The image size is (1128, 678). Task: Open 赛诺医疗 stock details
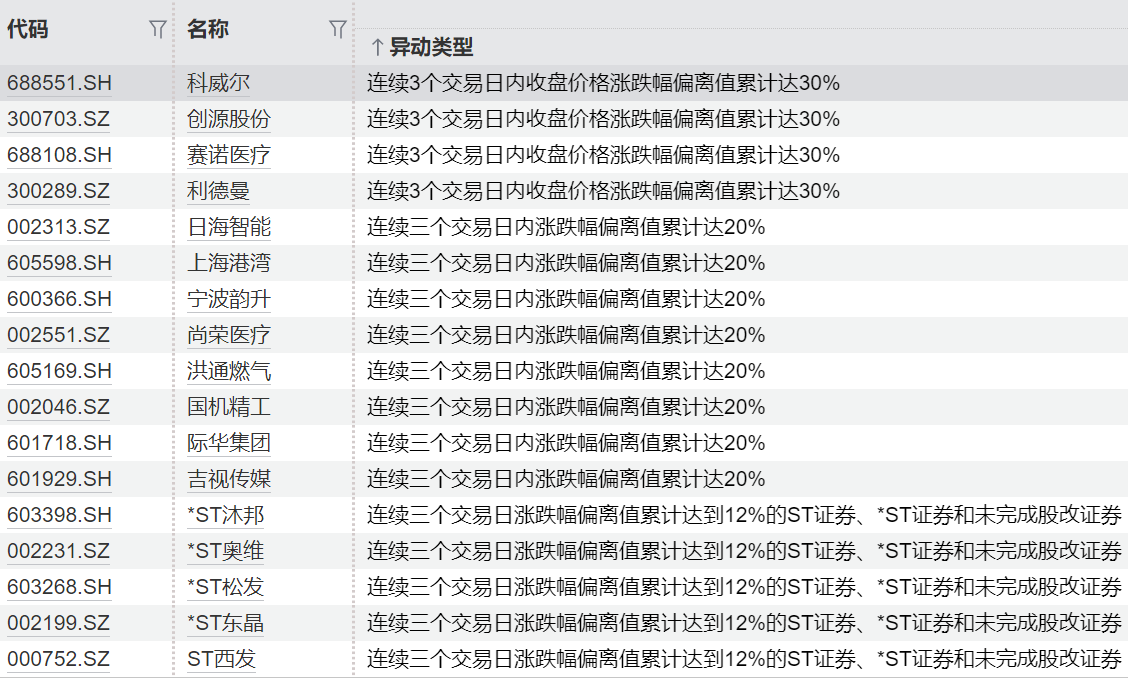click(228, 155)
